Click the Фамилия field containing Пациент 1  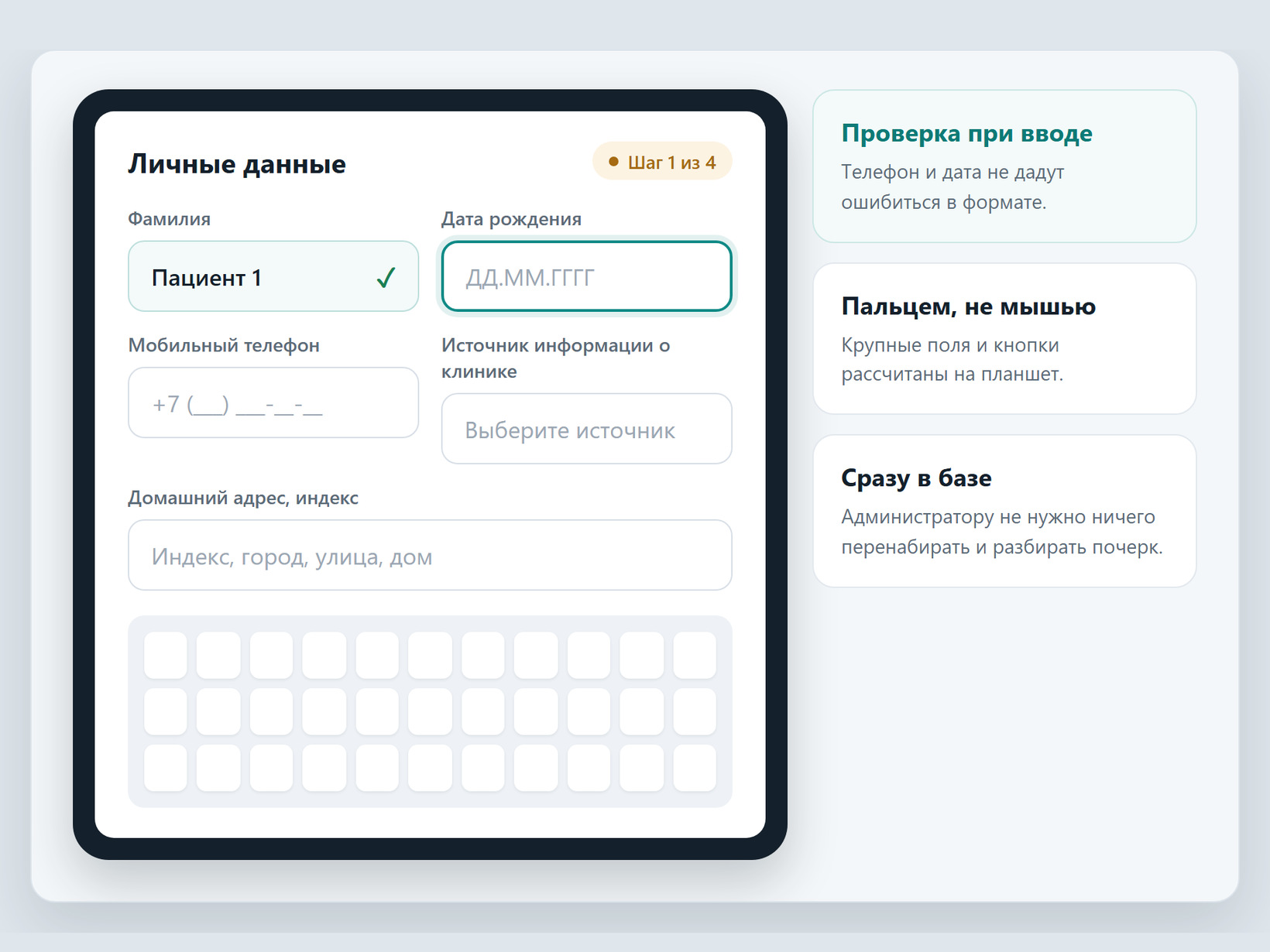[273, 276]
